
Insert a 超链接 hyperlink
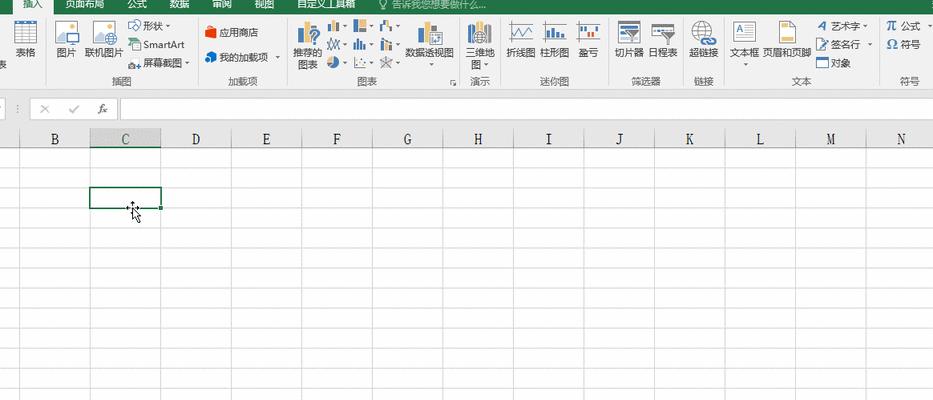[703, 39]
